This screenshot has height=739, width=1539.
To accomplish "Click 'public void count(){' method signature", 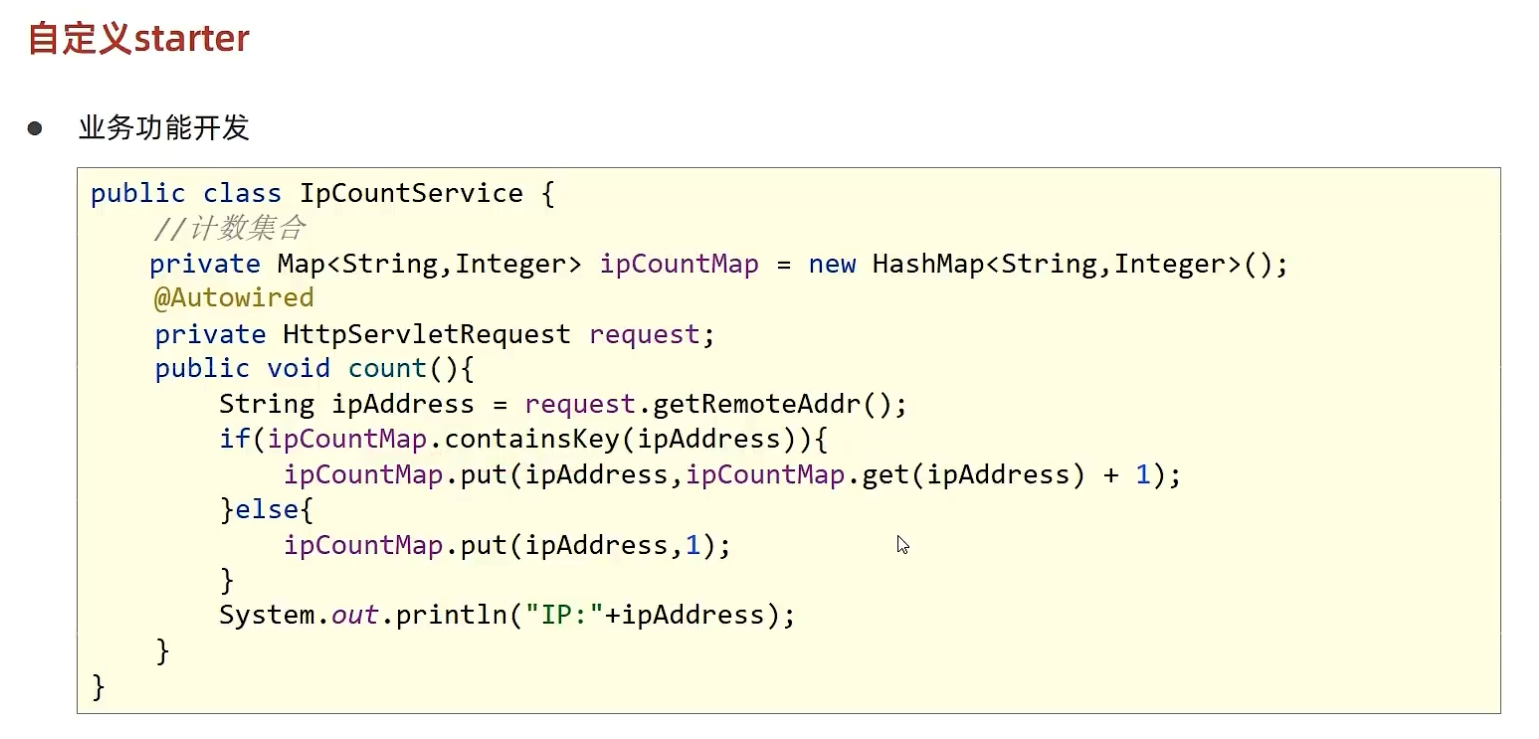I will click(x=314, y=368).
